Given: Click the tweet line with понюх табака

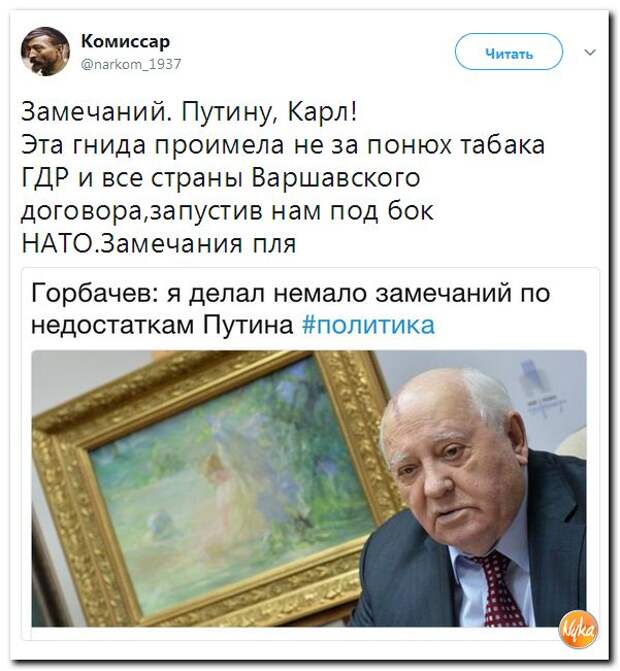Looking at the screenshot, I should (283, 144).
